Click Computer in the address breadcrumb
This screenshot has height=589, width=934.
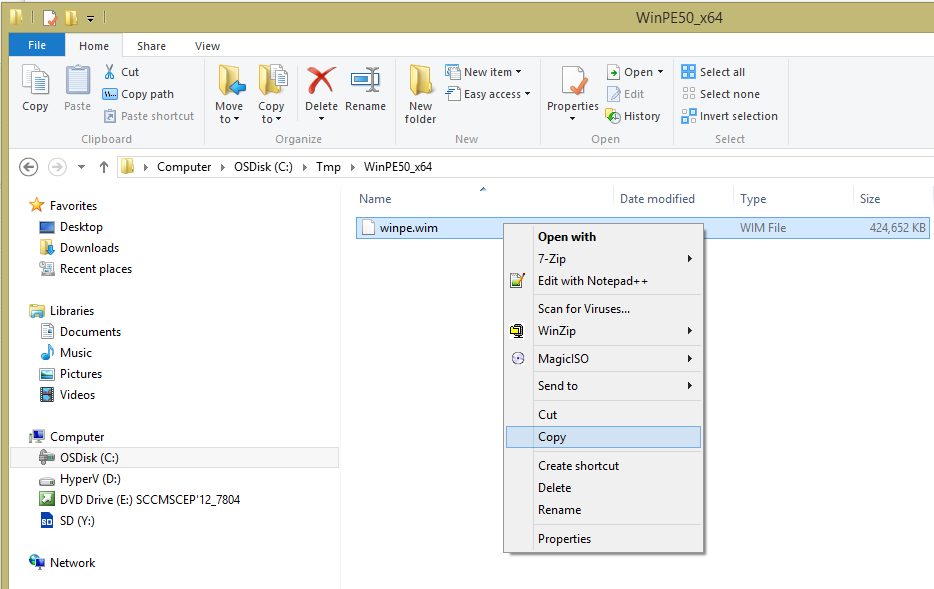(184, 167)
